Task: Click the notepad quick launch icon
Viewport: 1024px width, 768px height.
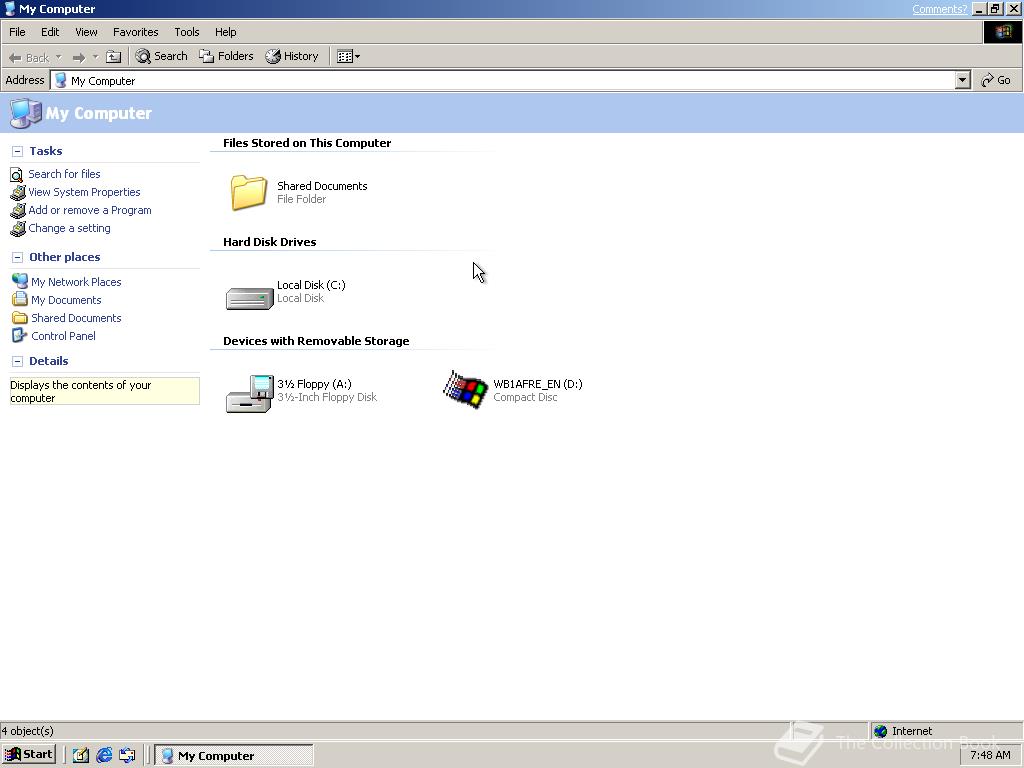Action: 80,755
